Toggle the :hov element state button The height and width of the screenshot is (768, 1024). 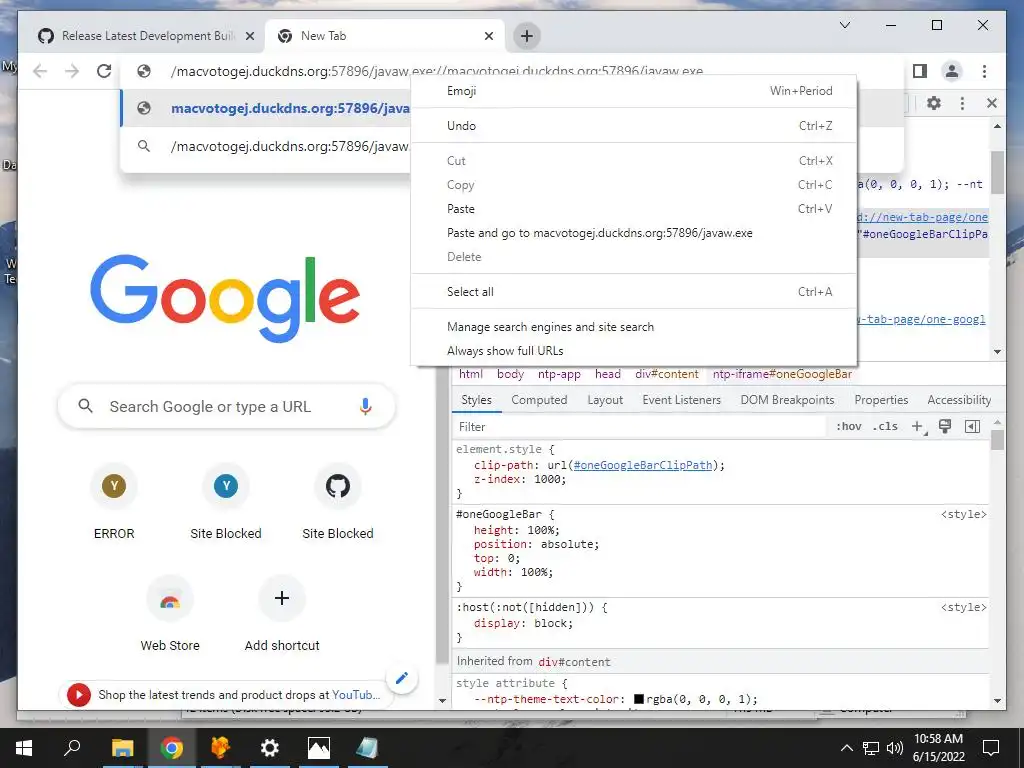(848, 426)
